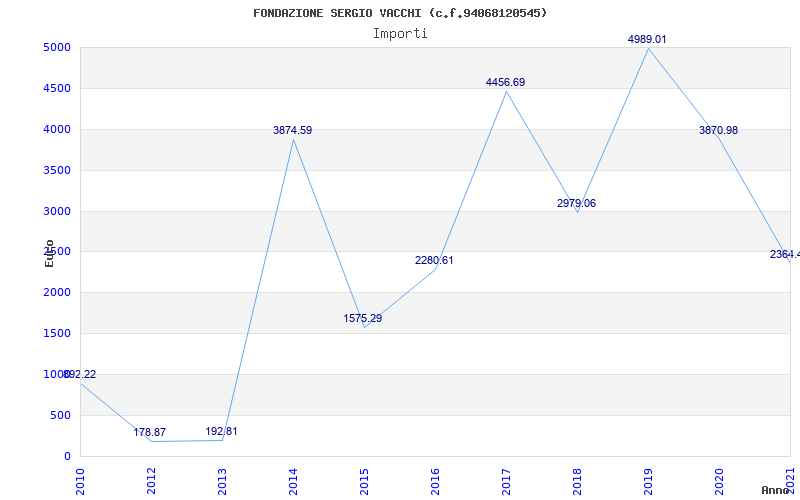
Task: Click the x-axis year label 2014
Action: tap(293, 481)
